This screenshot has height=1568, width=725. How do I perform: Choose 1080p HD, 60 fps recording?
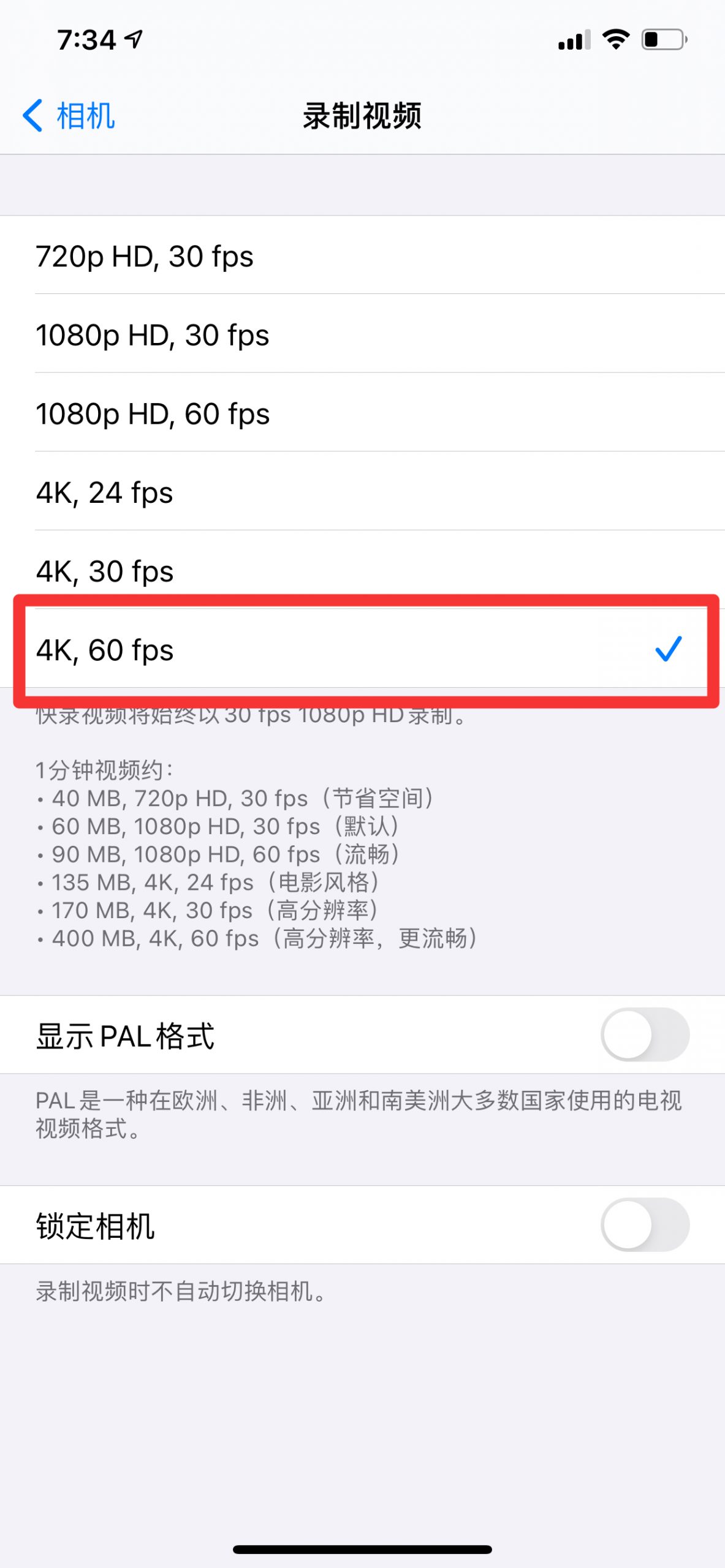[362, 413]
